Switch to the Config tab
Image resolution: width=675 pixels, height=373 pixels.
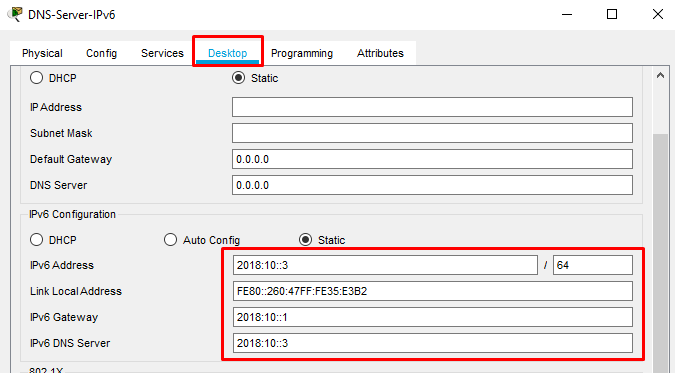(102, 53)
